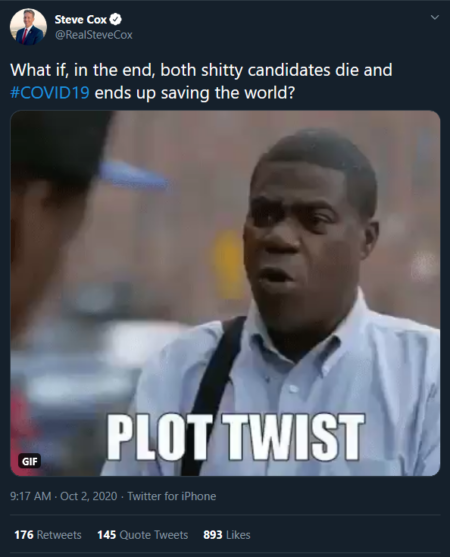Click the number 176 in retweet count
The width and height of the screenshot is (450, 557).
pos(24,535)
